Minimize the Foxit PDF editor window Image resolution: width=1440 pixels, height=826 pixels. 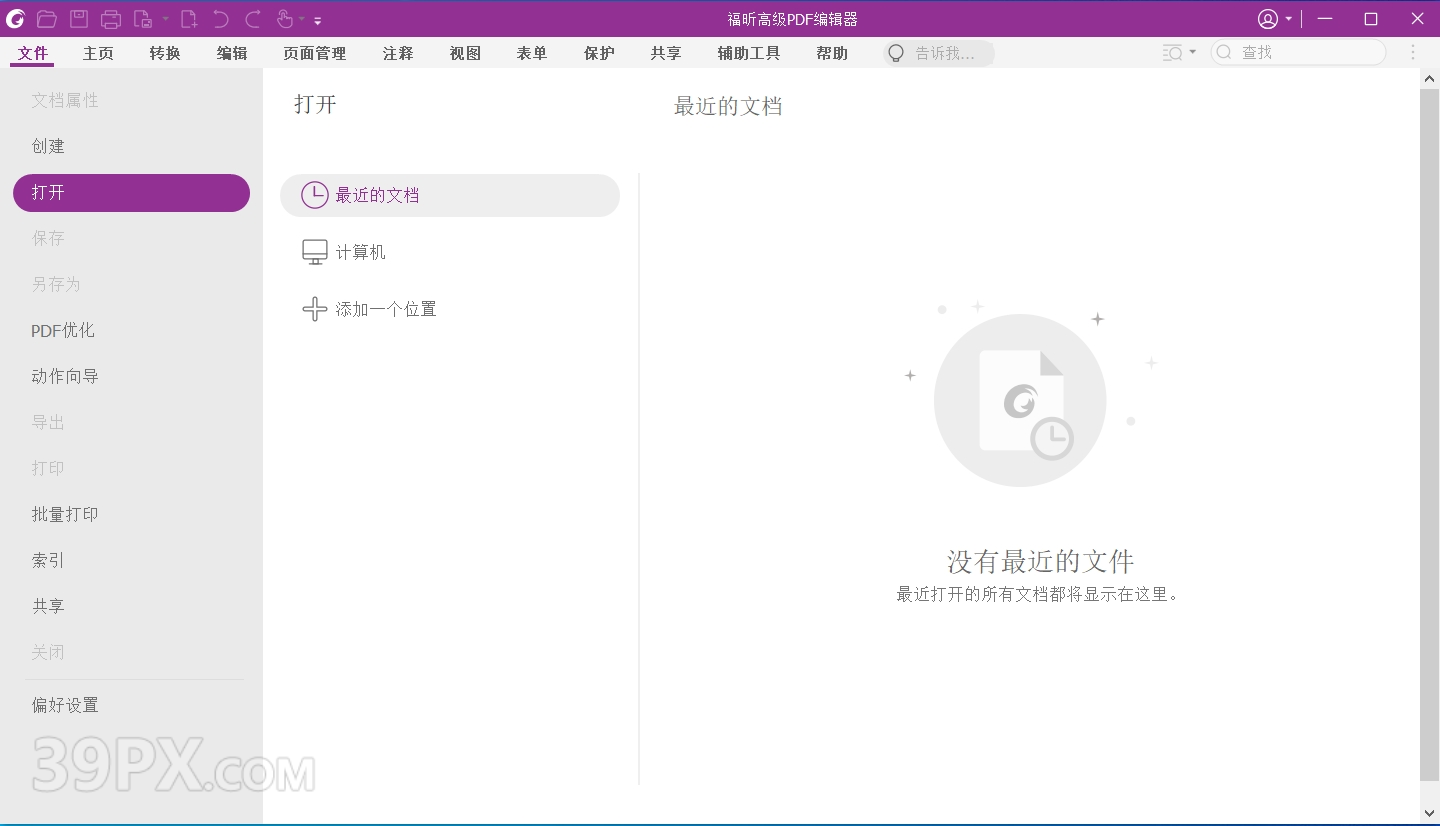(x=1325, y=19)
